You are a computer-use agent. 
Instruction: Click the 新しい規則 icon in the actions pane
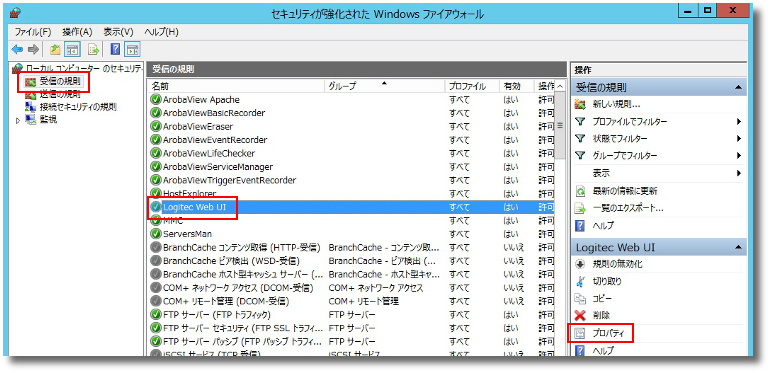[581, 105]
